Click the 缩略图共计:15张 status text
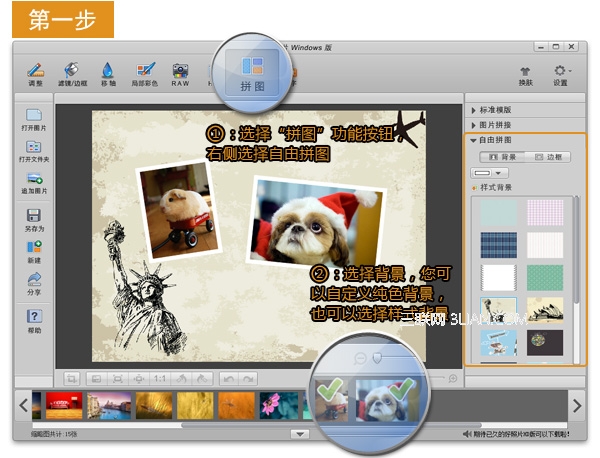 (x=54, y=434)
